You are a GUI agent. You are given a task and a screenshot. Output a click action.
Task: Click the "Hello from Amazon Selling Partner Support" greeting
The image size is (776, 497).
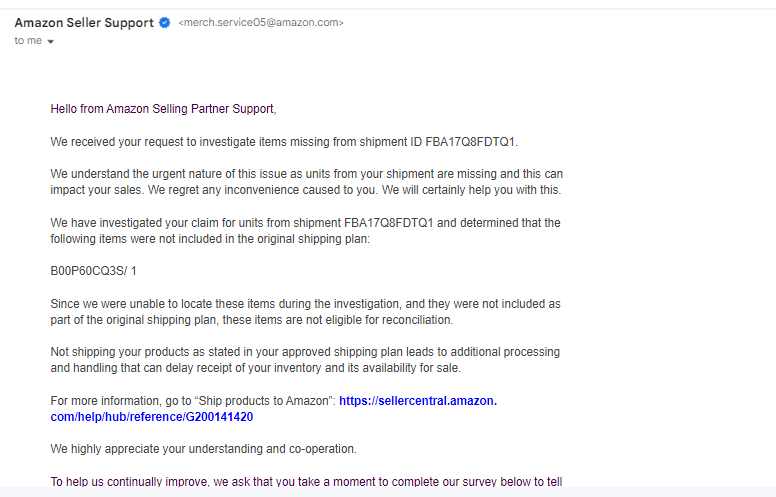163,109
